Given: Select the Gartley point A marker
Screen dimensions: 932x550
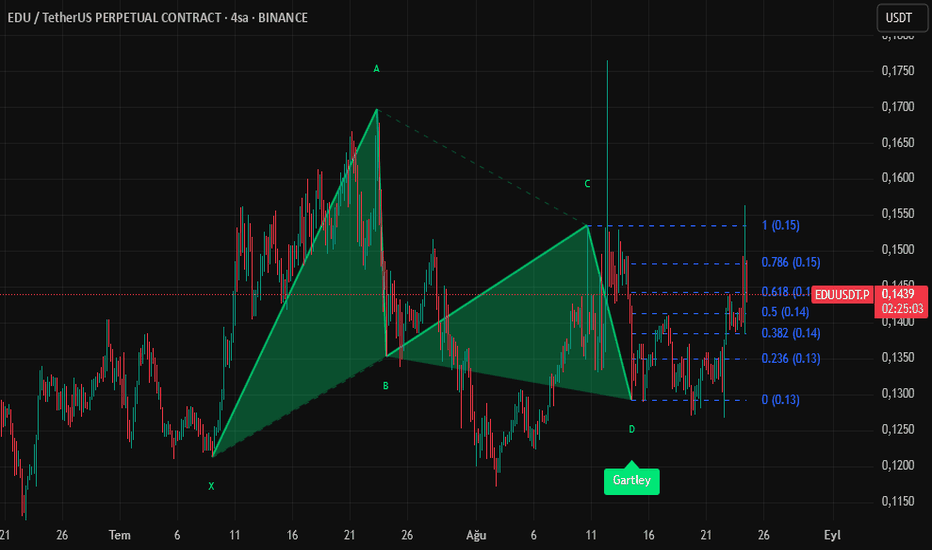Looking at the screenshot, I should (x=377, y=69).
